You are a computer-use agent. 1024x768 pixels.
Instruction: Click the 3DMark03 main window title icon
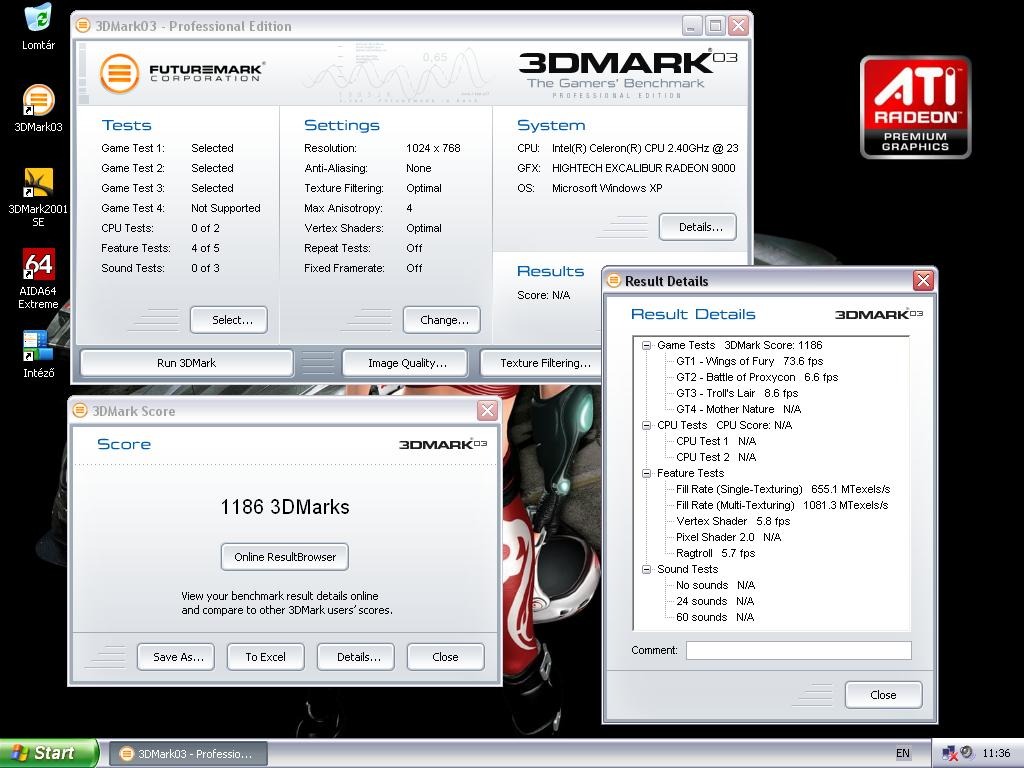pyautogui.click(x=83, y=26)
